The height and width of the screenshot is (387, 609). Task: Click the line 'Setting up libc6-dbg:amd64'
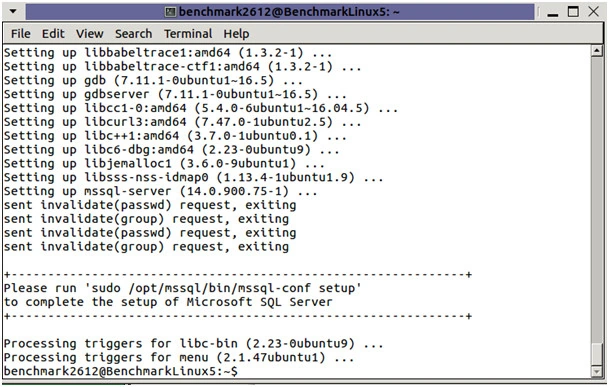pos(171,150)
